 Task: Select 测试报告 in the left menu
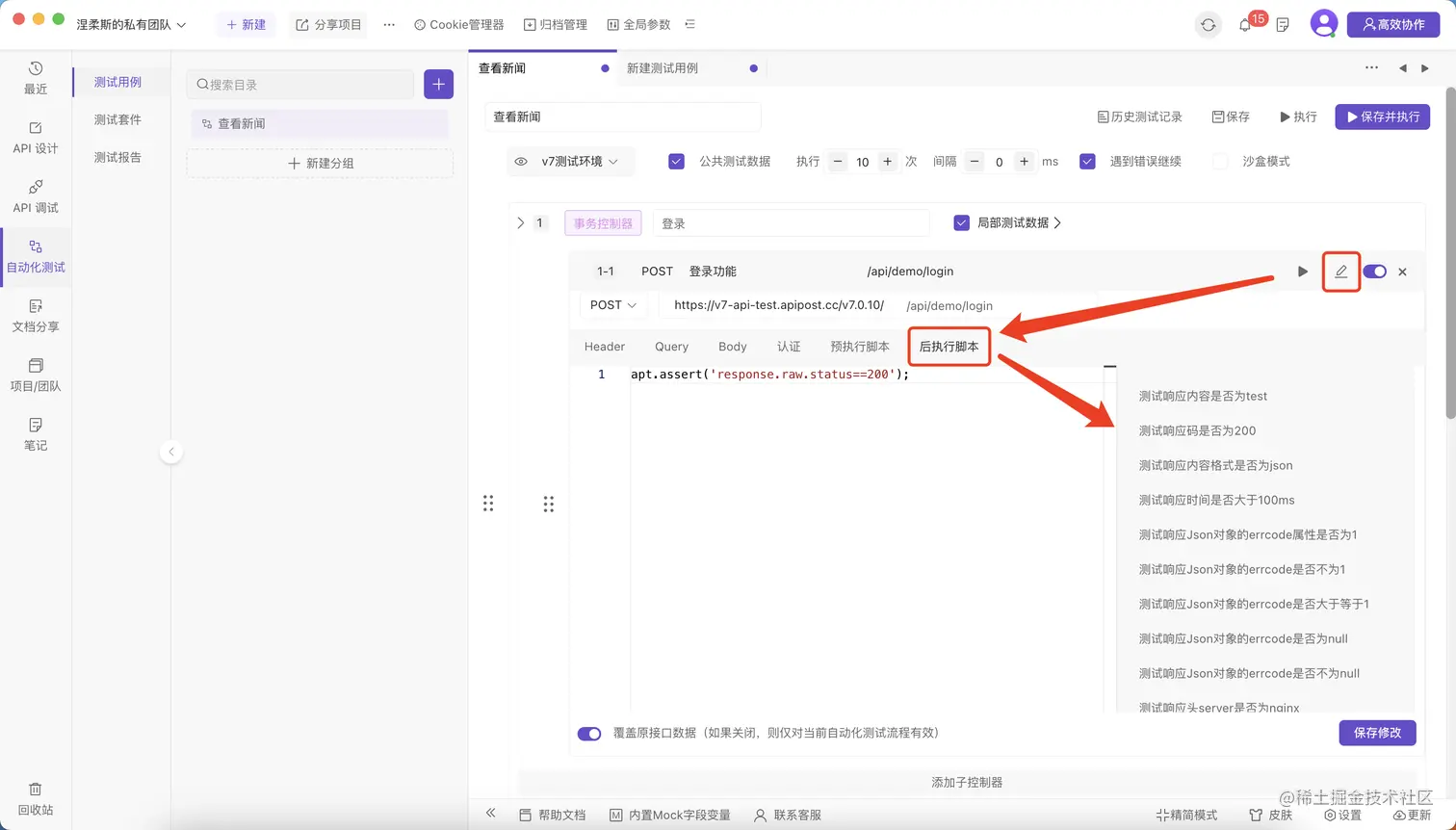117,157
